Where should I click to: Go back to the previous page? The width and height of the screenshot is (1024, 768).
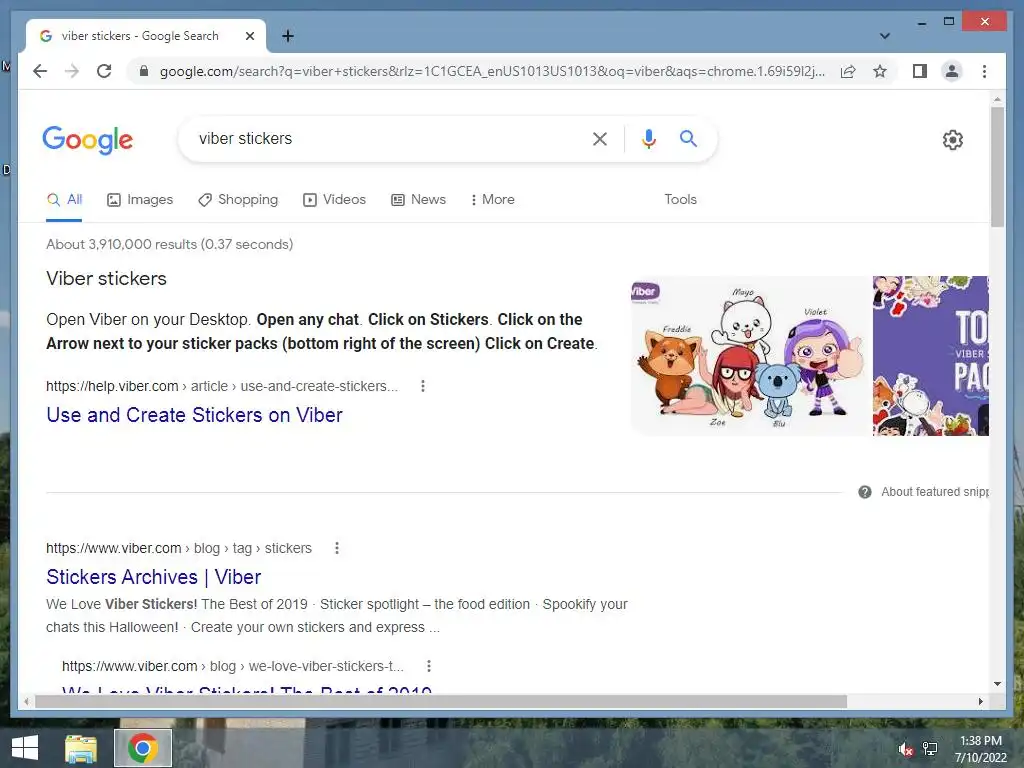[x=40, y=71]
